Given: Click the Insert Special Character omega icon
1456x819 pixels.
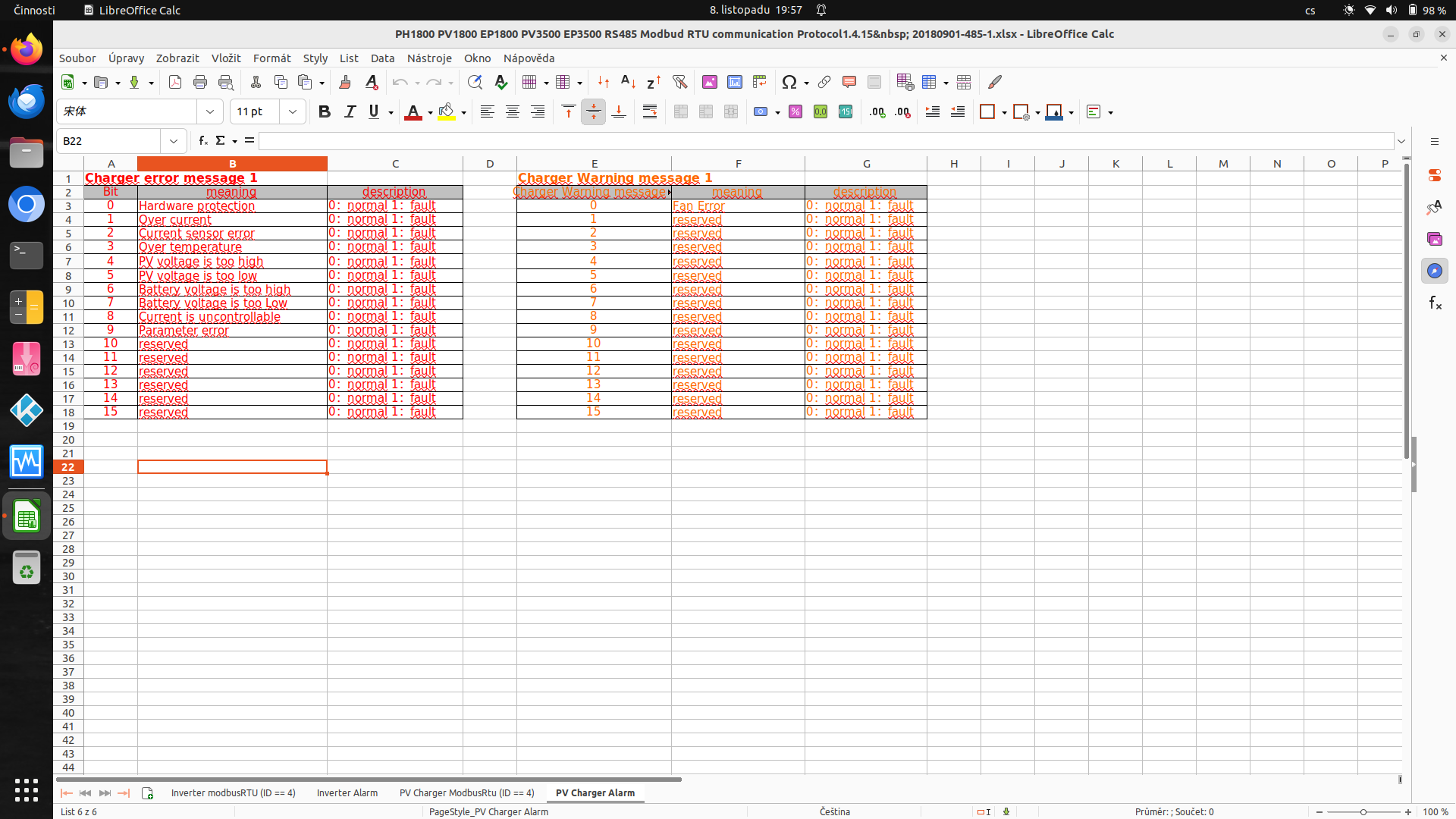Looking at the screenshot, I should pos(789,82).
